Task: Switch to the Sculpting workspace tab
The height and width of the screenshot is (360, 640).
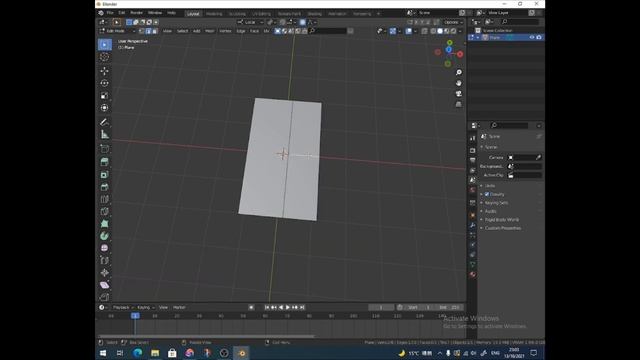Action: tap(237, 13)
